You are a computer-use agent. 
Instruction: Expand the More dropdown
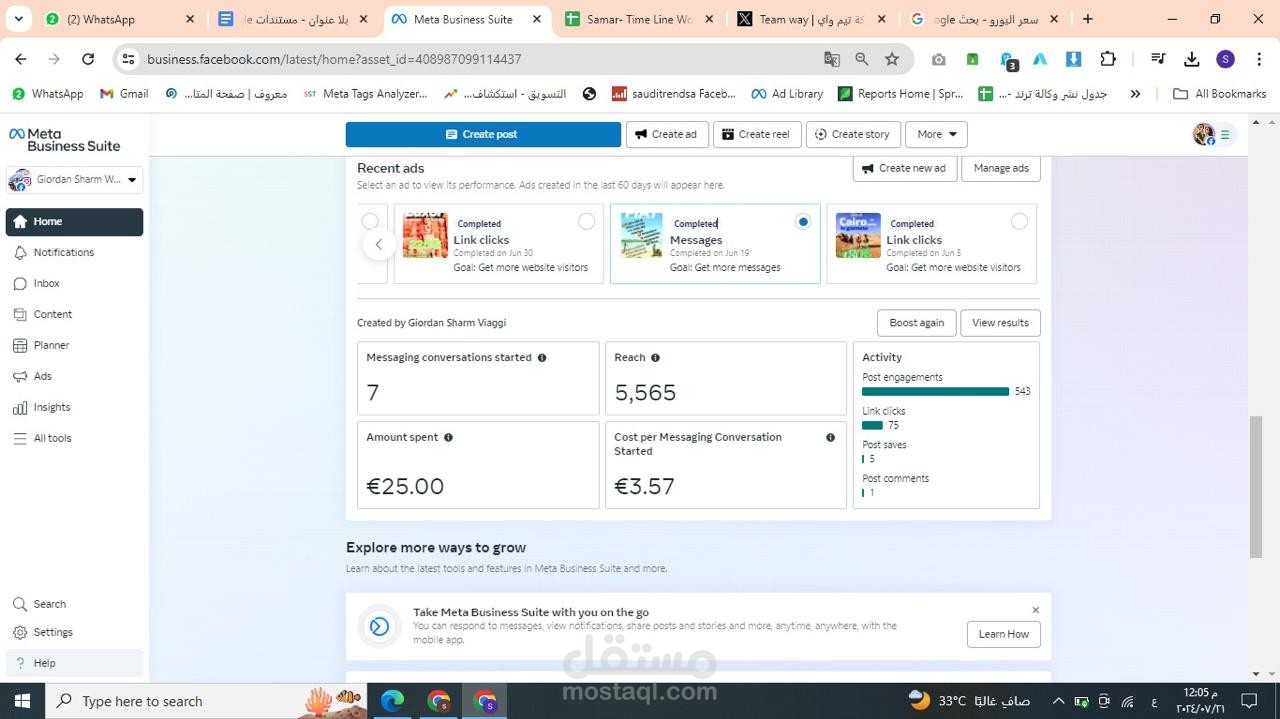936,134
